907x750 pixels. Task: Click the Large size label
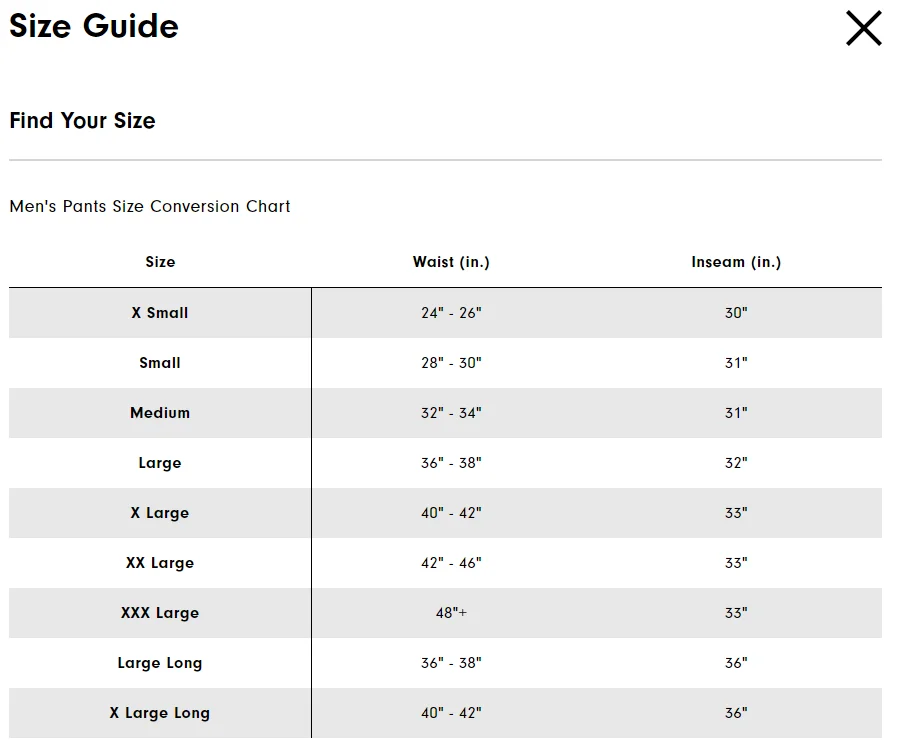pos(160,463)
